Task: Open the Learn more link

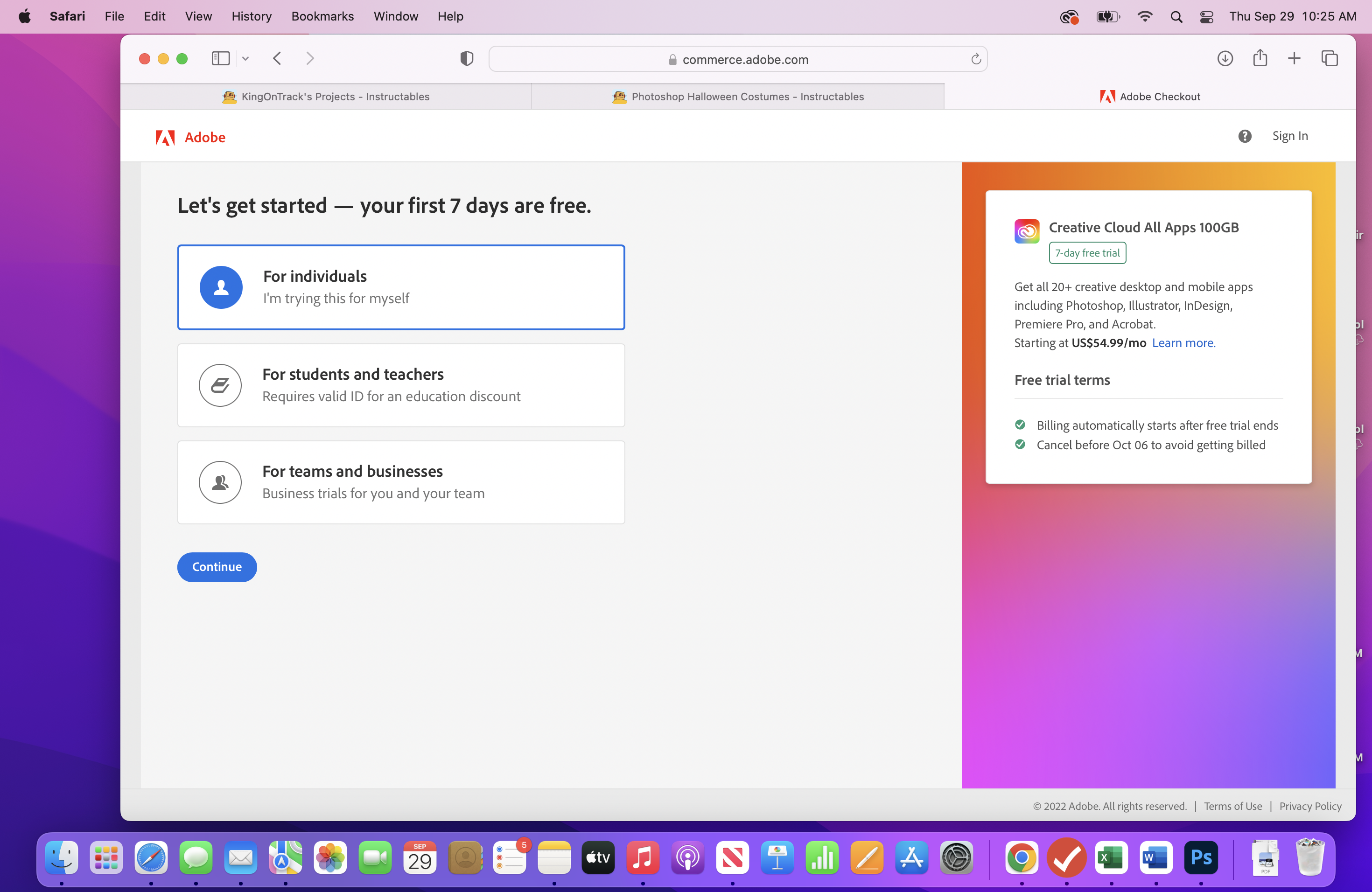Action: pos(1183,343)
